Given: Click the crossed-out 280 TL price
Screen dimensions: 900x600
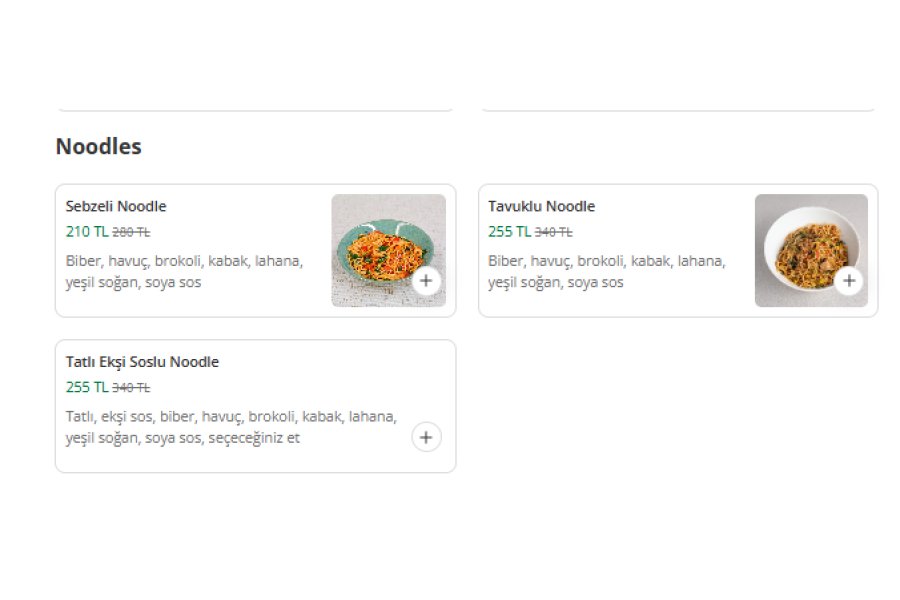Looking at the screenshot, I should 131,232.
